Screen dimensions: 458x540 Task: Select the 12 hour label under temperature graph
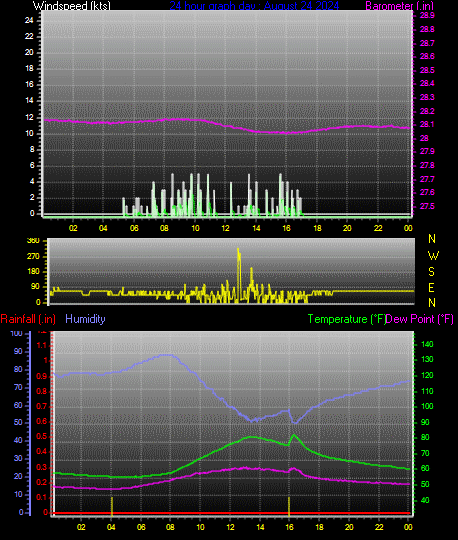(x=230, y=527)
